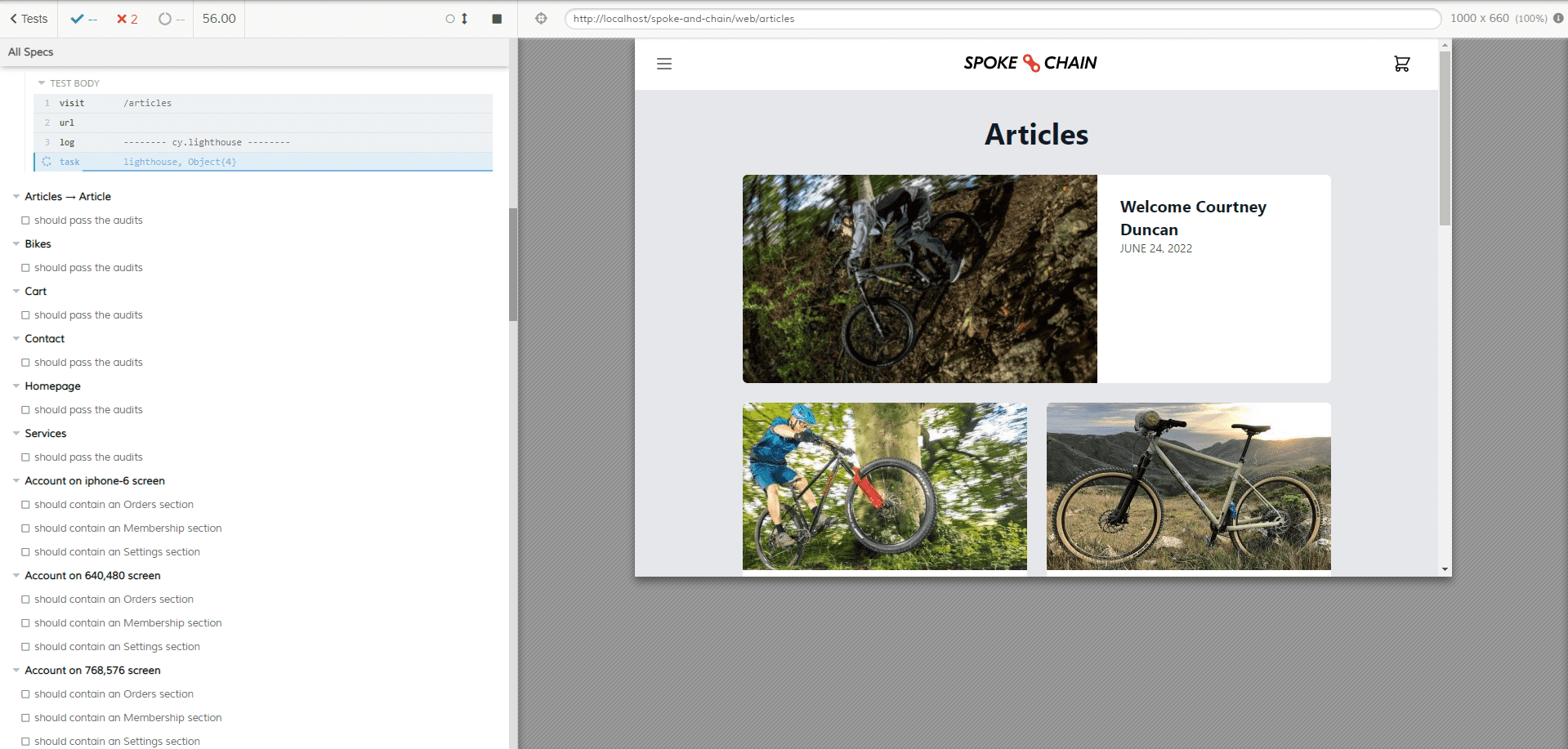1568x749 pixels.
Task: Click the web page's vertical scrollbar thumb
Action: [1445, 139]
